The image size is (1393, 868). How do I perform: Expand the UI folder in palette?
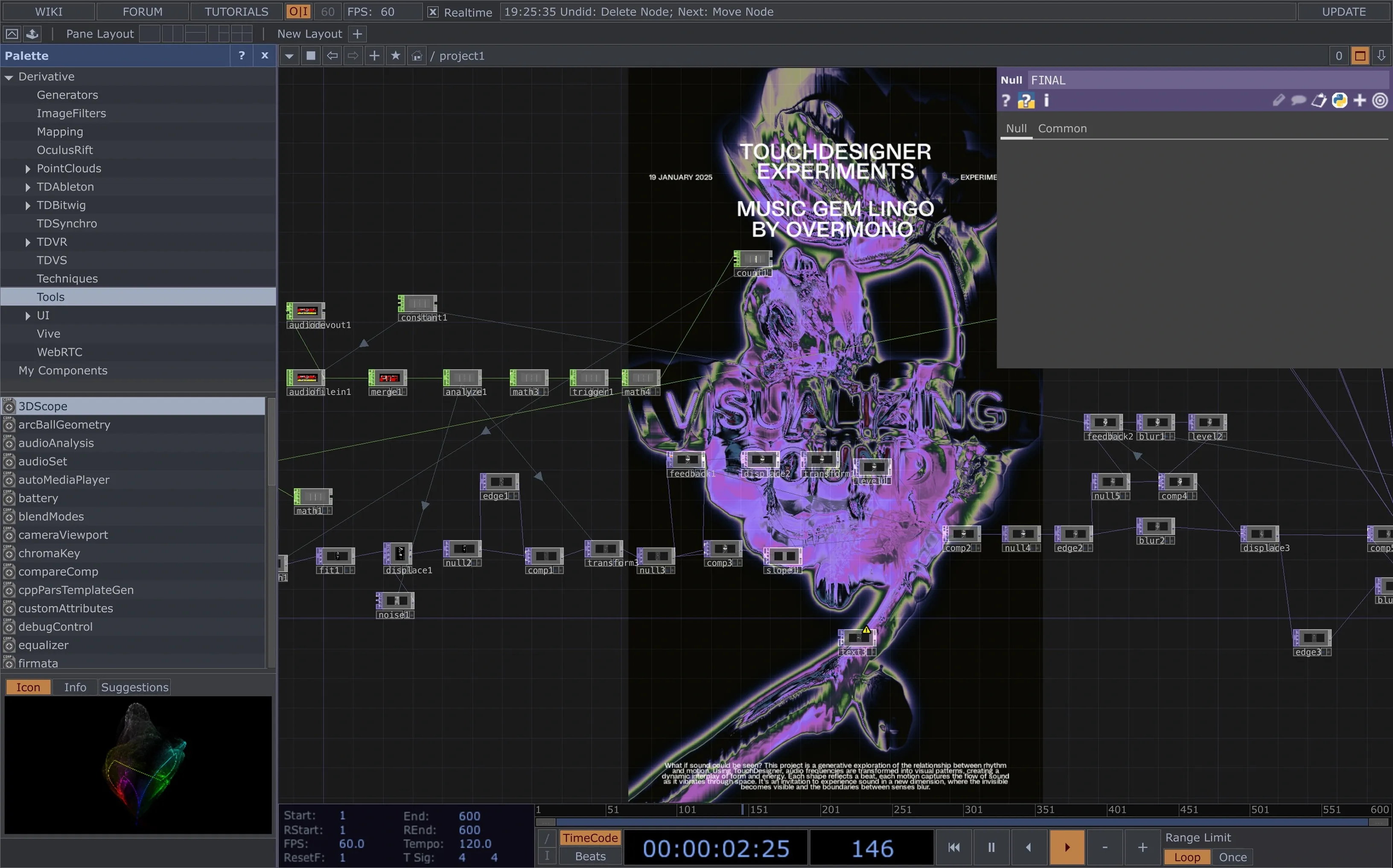click(28, 316)
